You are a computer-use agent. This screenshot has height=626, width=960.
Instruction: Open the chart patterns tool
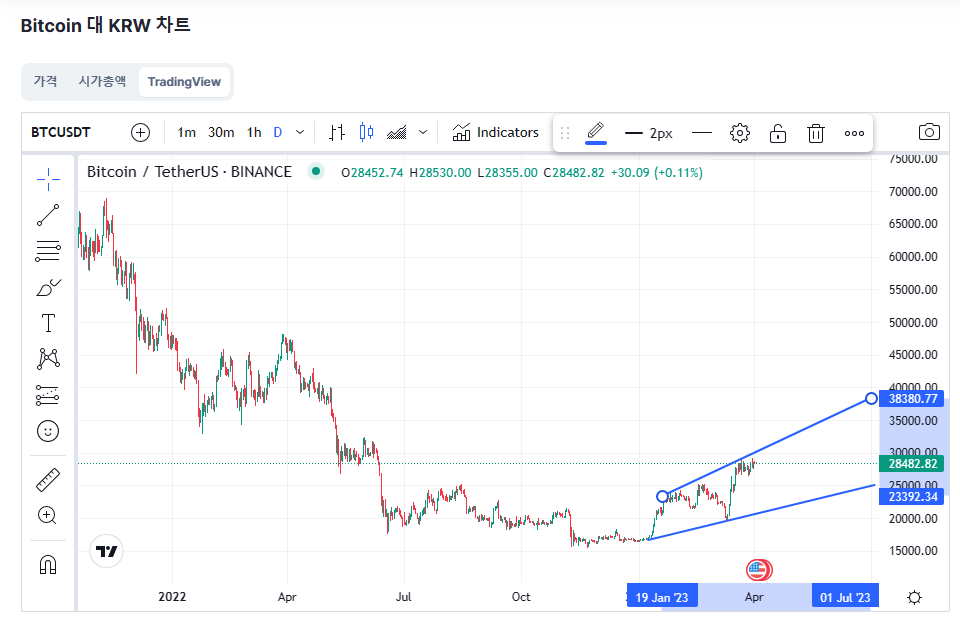click(x=48, y=358)
